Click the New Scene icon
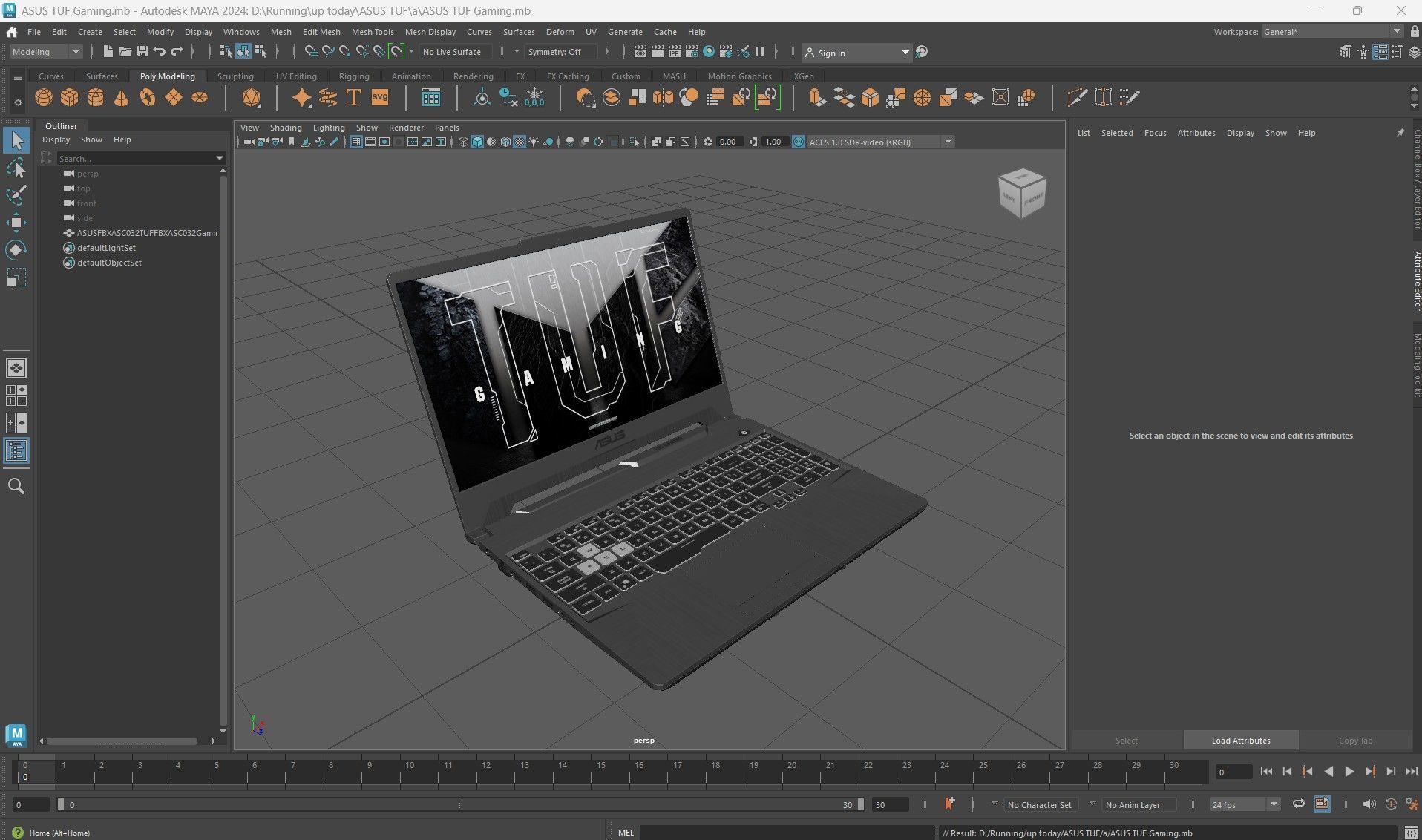Screen dimensions: 1422x840 [x=108, y=52]
